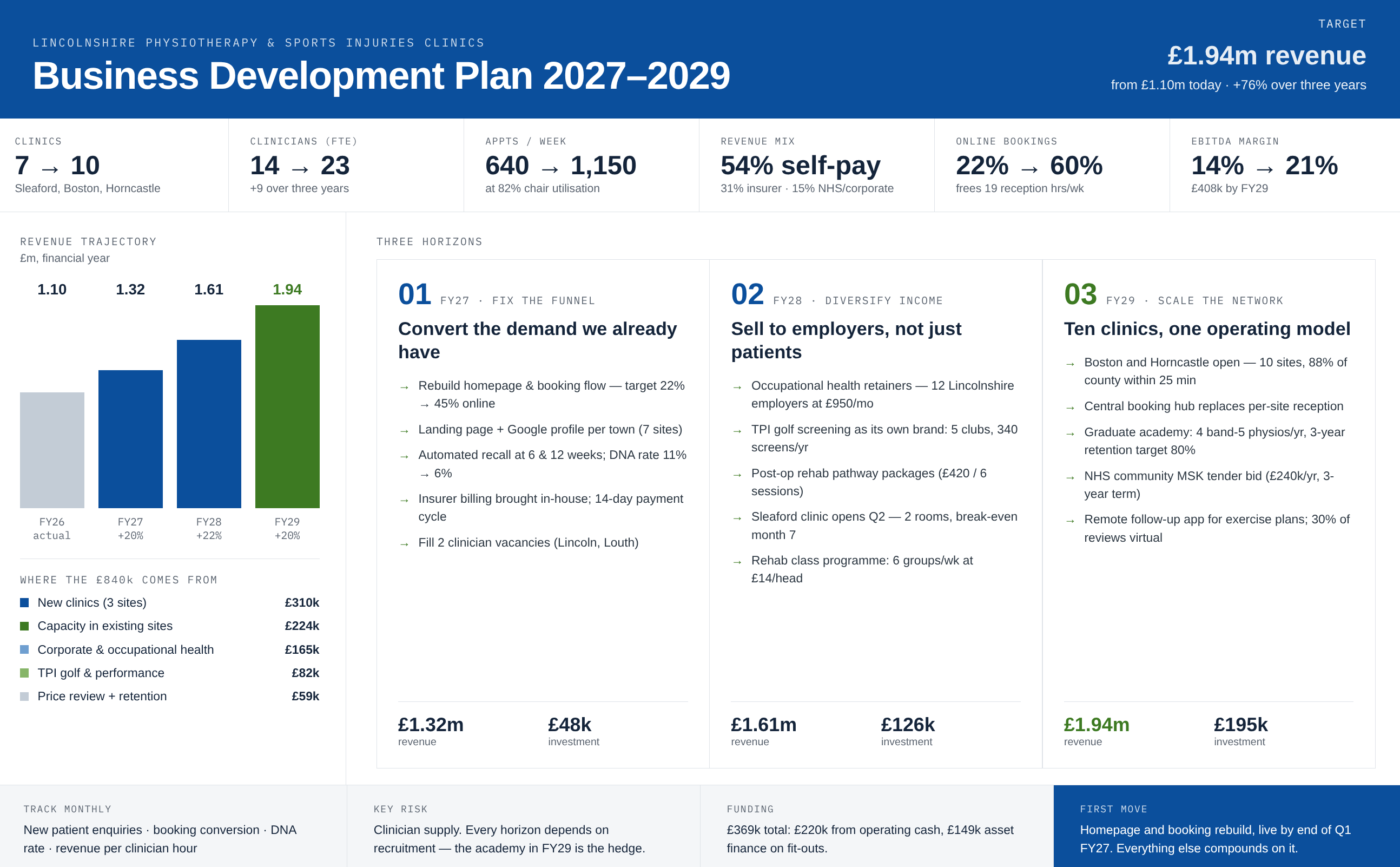The image size is (1400, 867).
Task: Click arrow next to Central booking hub bullet
Action: coord(1070,408)
